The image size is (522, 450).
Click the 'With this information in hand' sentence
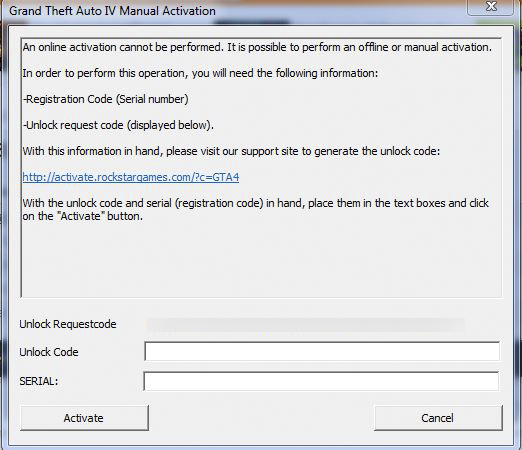[231, 151]
